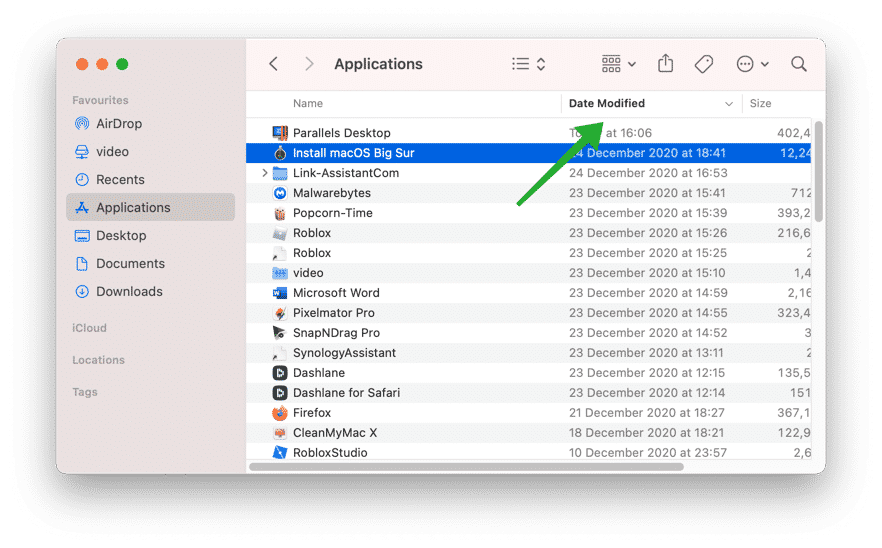The image size is (882, 548).
Task: Select the Roblox row dated 15:26
Action: [529, 233]
